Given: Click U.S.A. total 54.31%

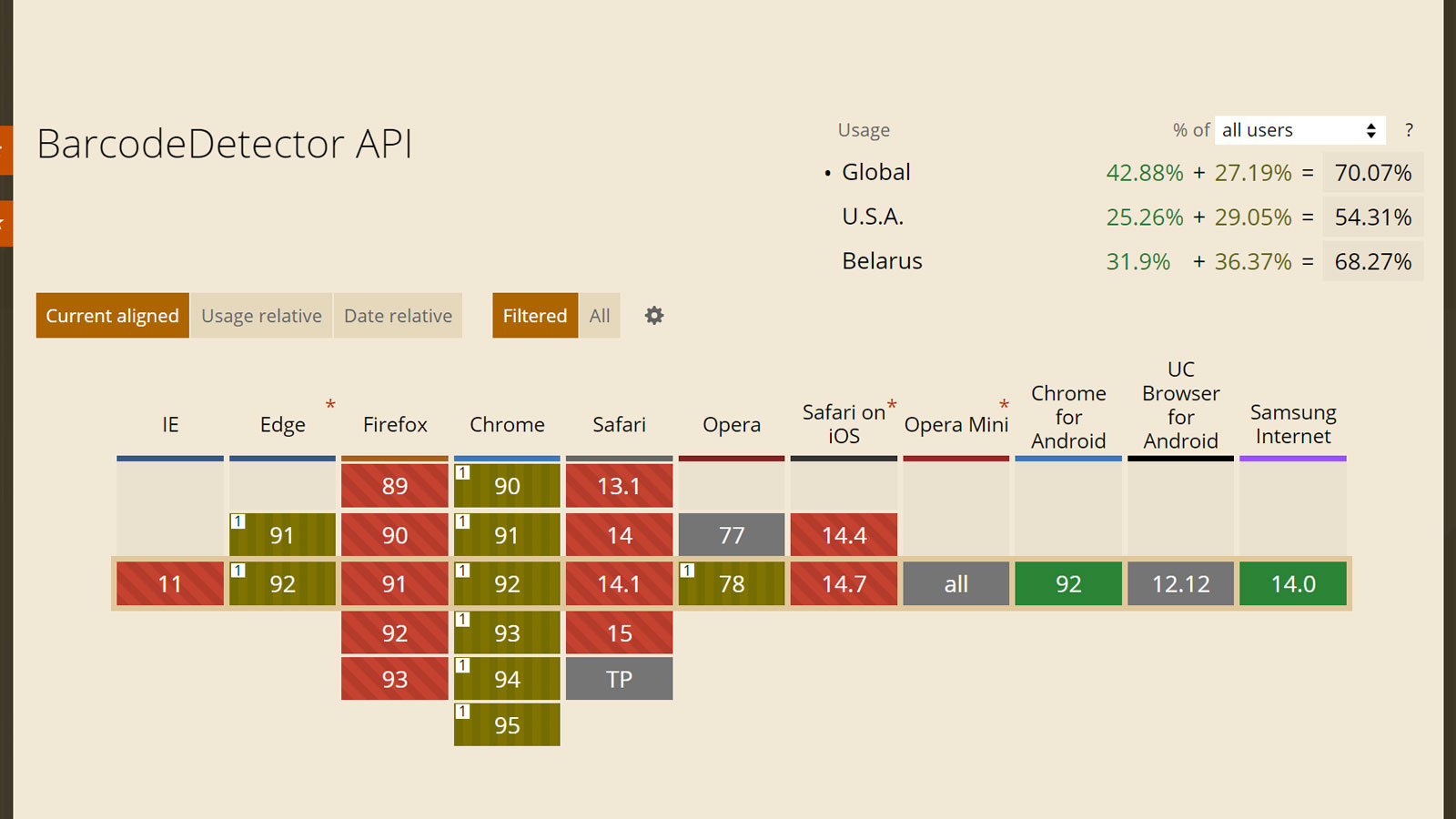Looking at the screenshot, I should click(x=1373, y=217).
